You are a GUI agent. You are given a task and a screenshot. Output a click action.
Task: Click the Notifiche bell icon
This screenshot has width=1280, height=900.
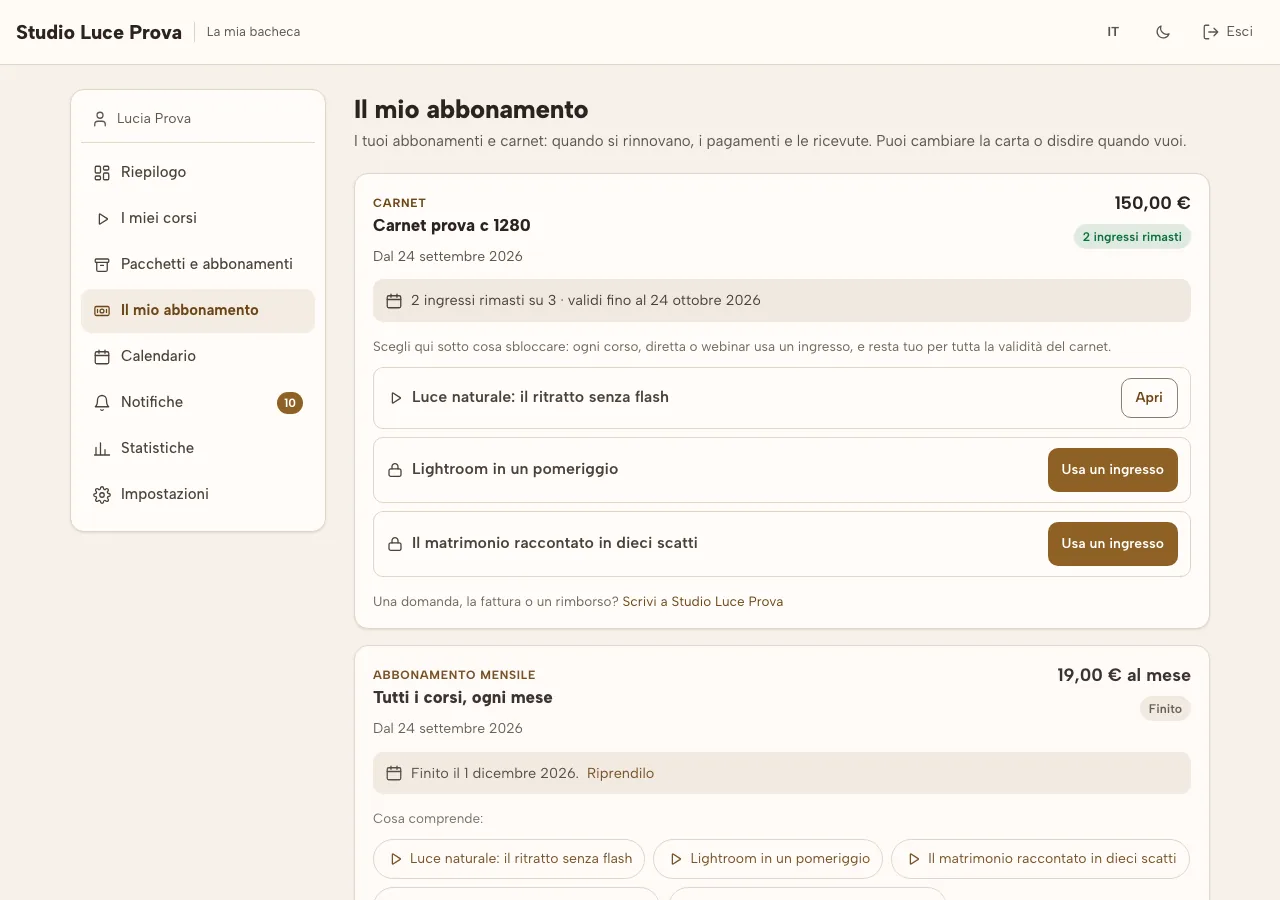(102, 403)
